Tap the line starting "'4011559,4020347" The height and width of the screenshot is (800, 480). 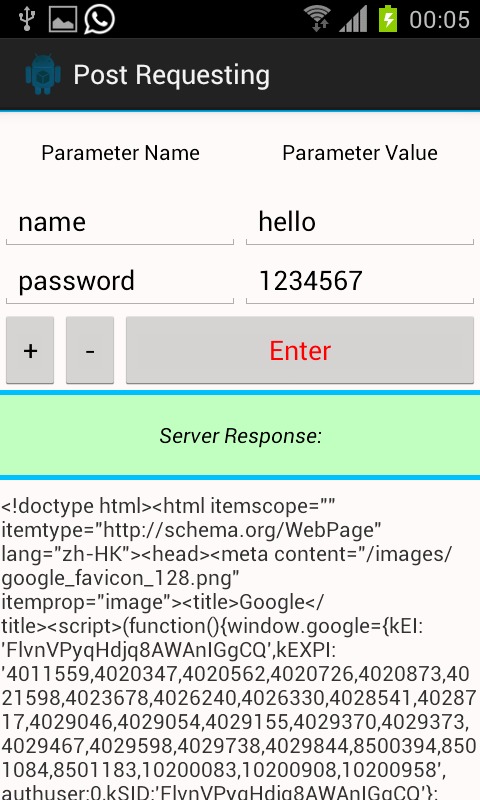point(236,674)
